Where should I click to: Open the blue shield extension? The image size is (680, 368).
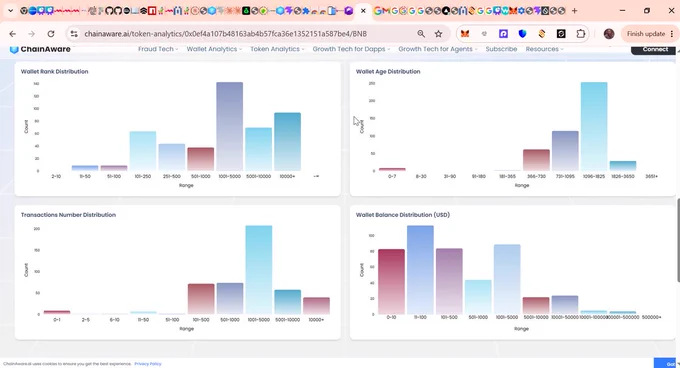(522, 34)
